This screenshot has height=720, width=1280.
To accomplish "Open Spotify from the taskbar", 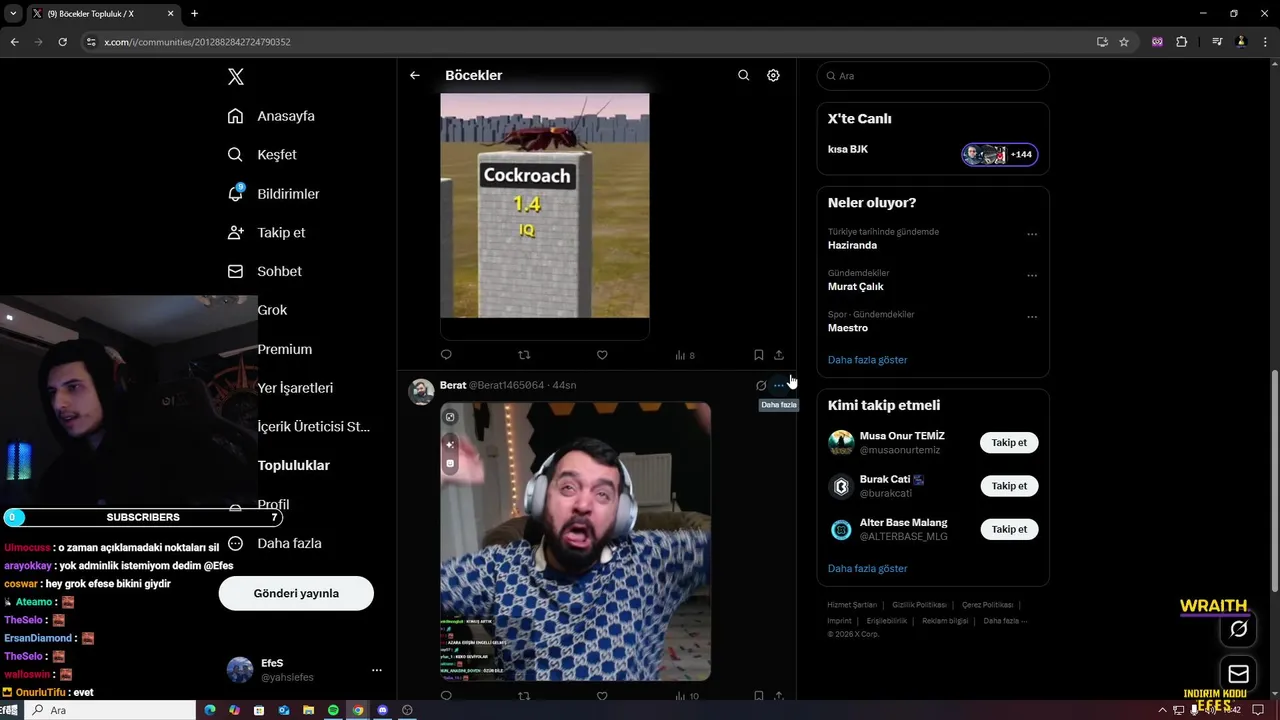I will [x=333, y=710].
